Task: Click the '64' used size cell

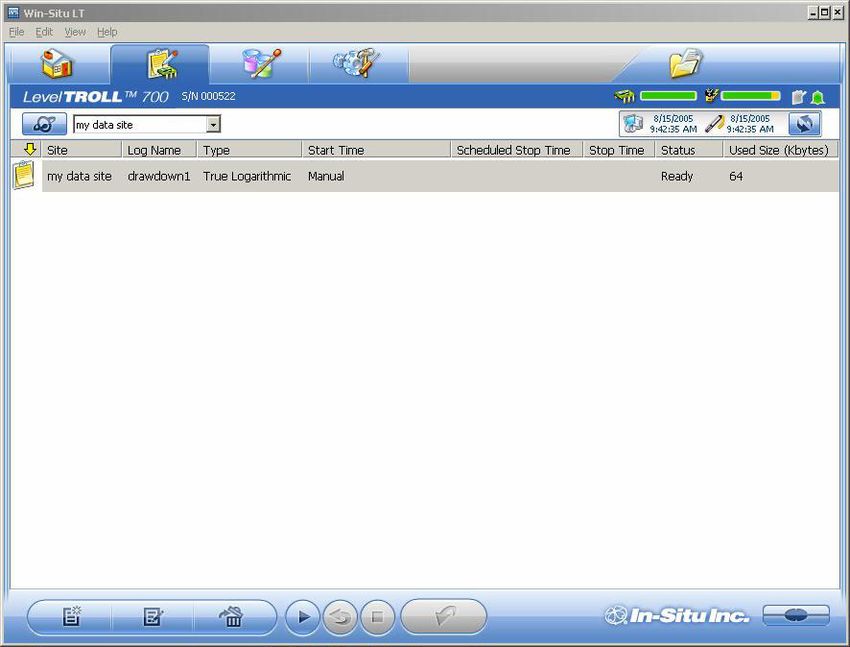Action: (x=736, y=176)
